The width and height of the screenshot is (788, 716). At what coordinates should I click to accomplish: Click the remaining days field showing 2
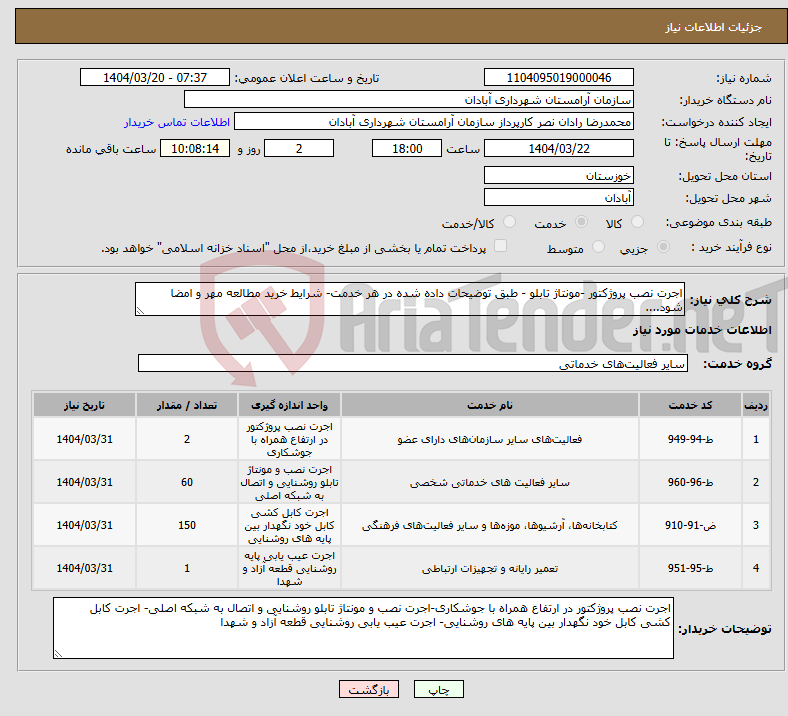click(x=299, y=148)
